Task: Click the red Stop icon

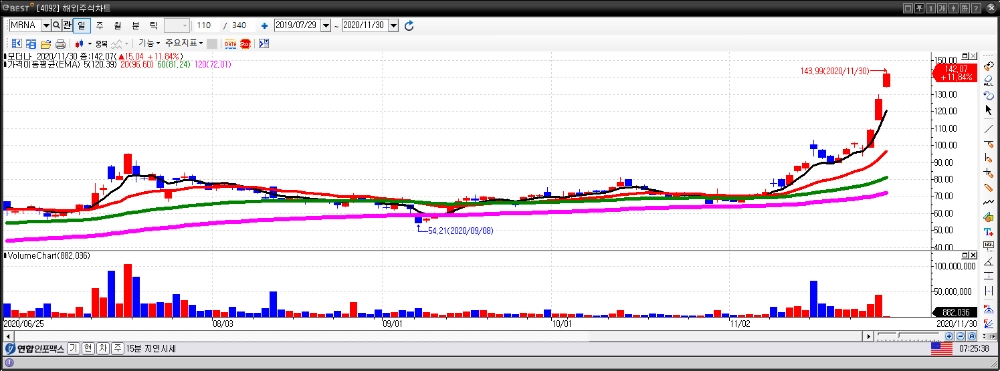Action: click(x=245, y=44)
